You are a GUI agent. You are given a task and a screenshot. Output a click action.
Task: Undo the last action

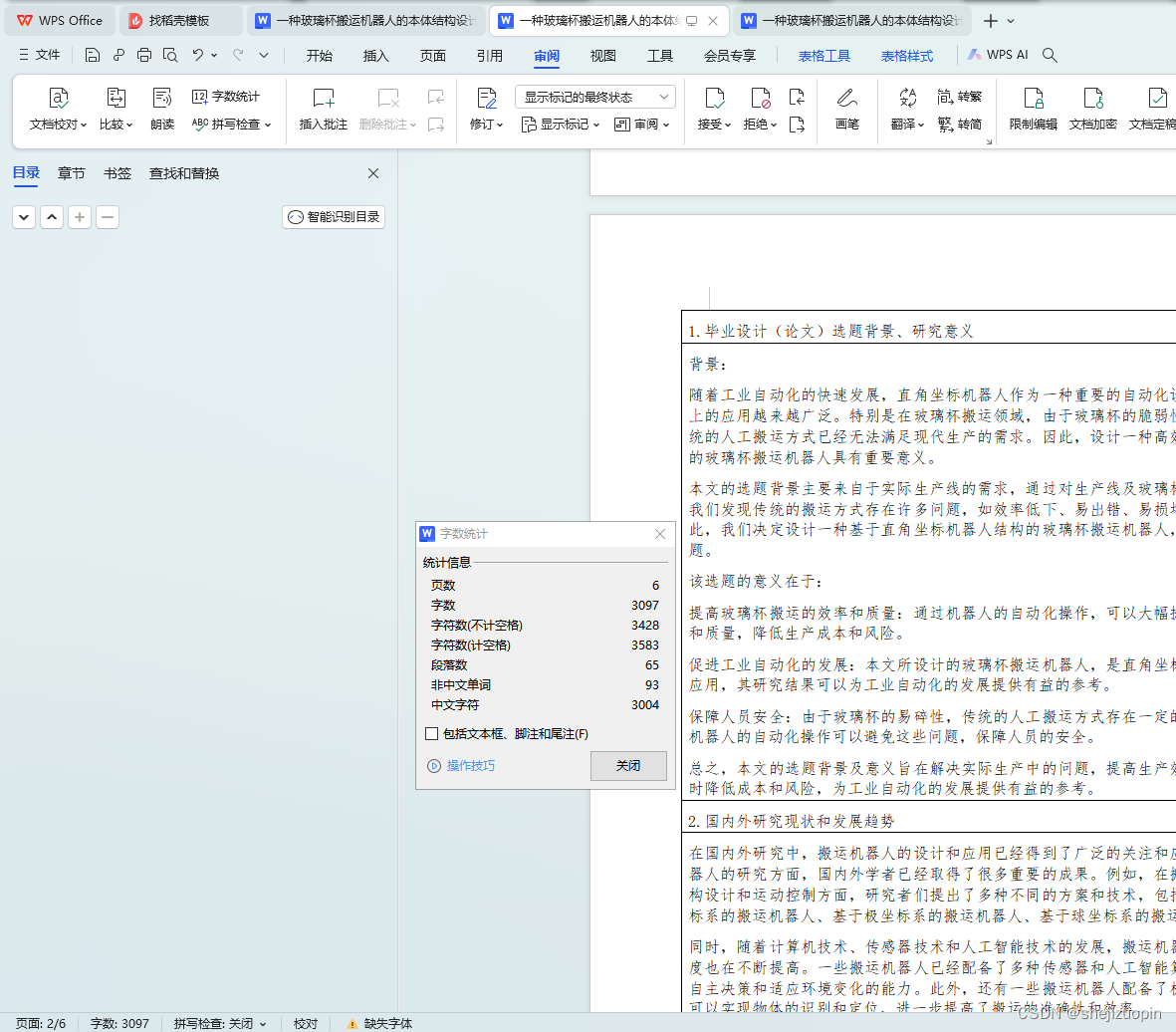(197, 55)
